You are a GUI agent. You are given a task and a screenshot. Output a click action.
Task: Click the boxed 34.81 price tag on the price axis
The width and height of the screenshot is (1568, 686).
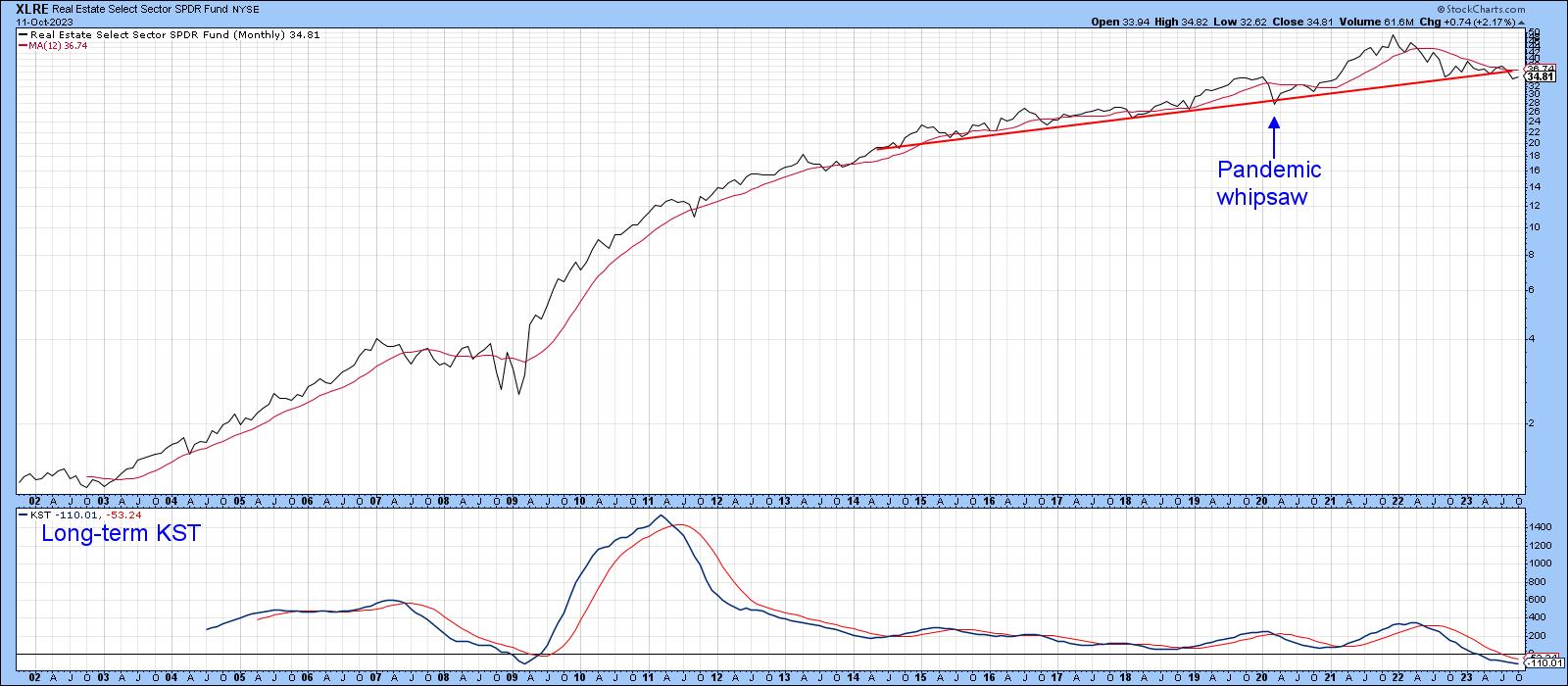point(1541,76)
